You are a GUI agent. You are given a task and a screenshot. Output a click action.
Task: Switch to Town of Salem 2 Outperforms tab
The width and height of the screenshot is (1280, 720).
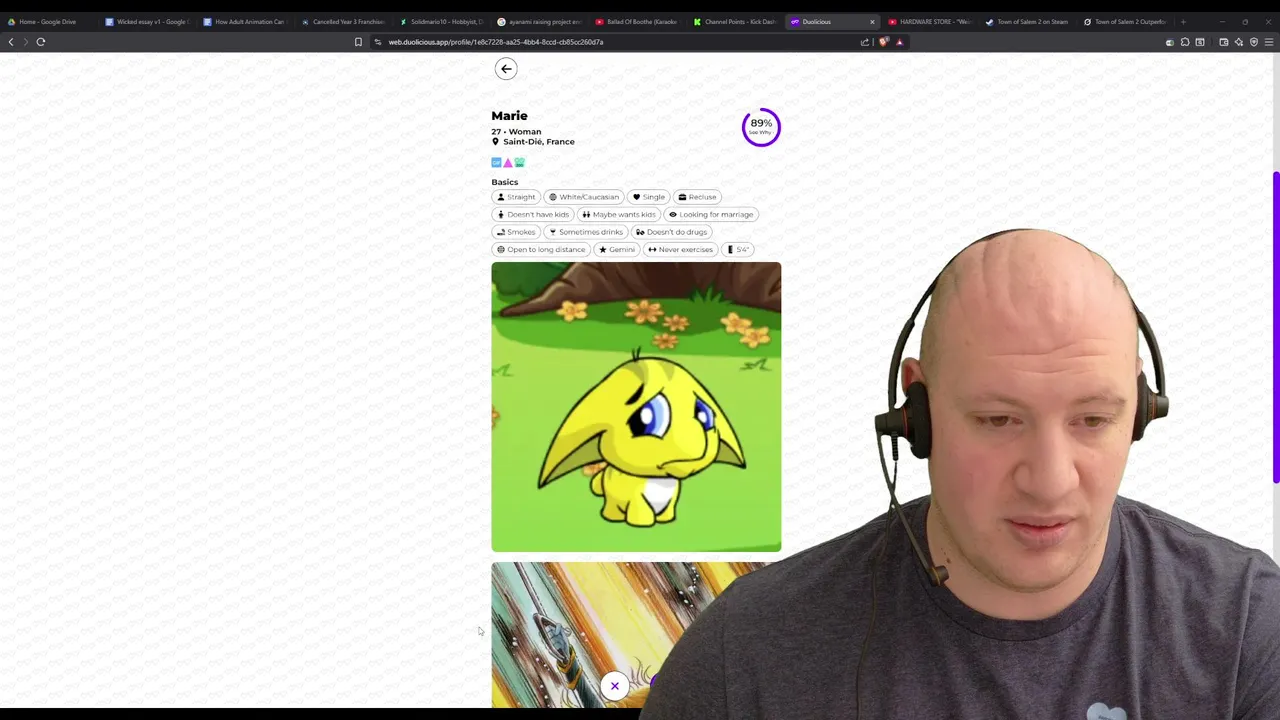click(1126, 21)
